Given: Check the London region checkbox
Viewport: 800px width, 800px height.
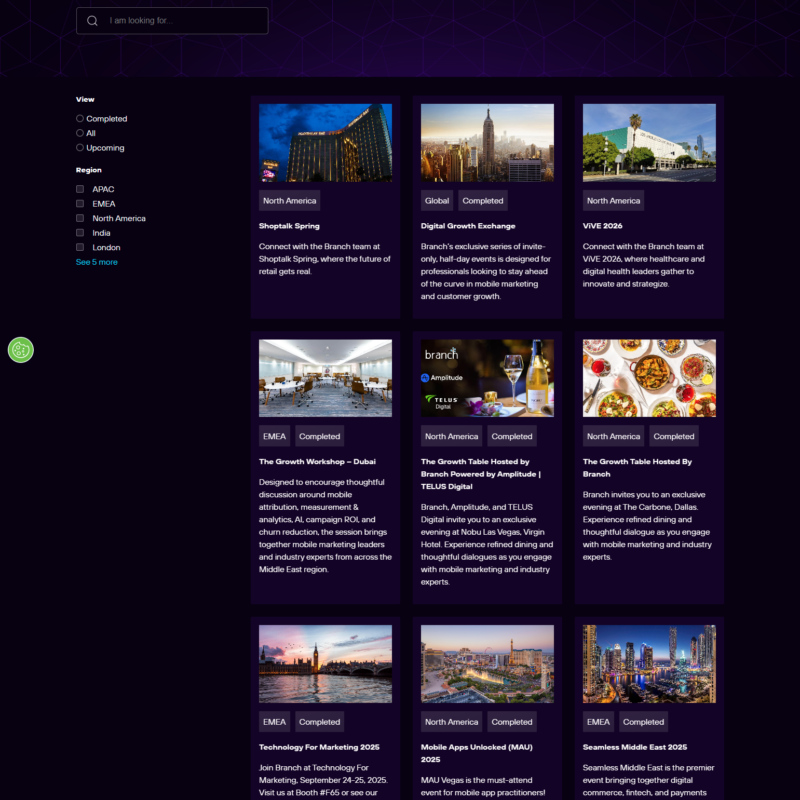Looking at the screenshot, I should 80,247.
